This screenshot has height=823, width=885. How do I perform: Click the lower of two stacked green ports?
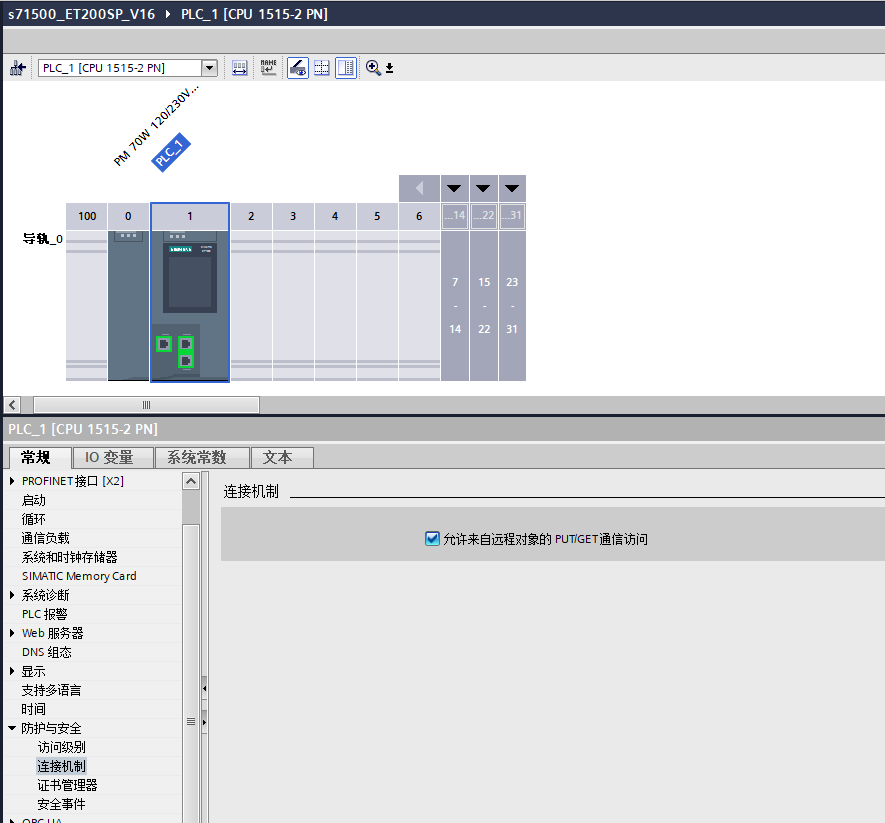pyautogui.click(x=186, y=360)
